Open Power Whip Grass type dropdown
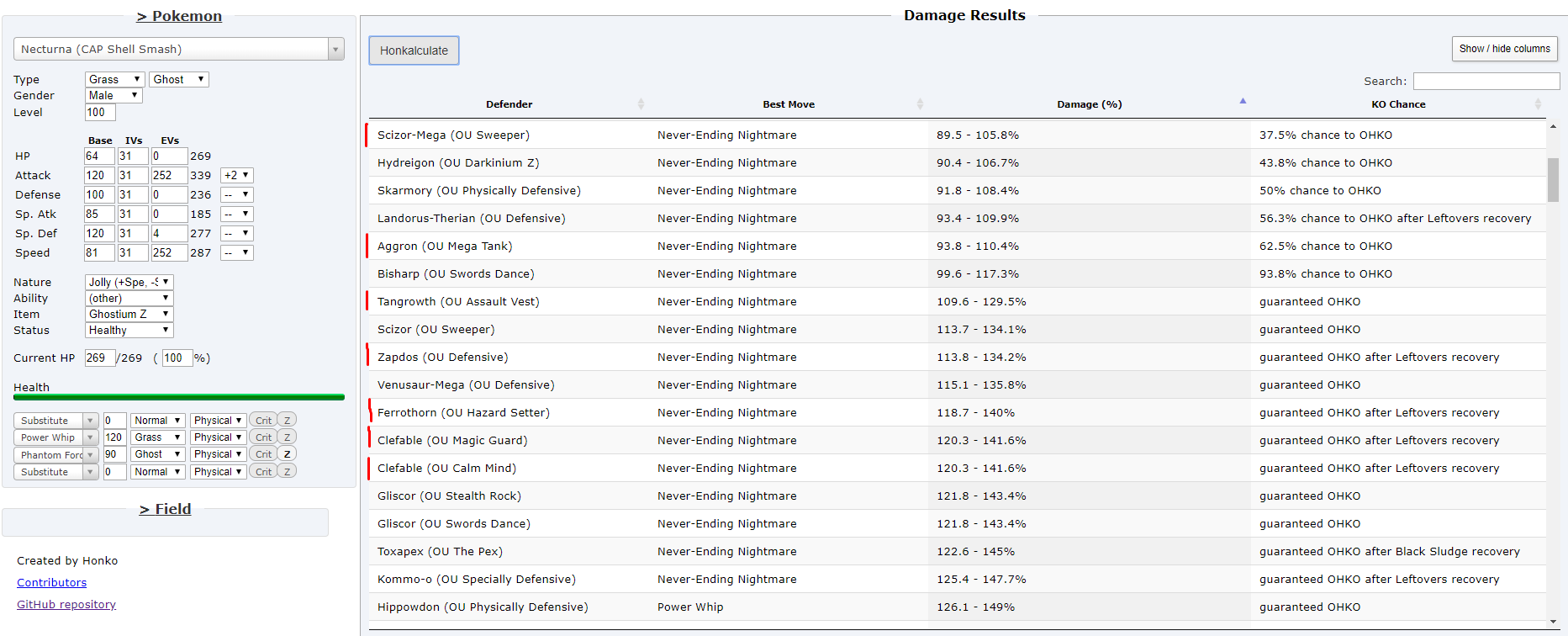 pos(157,437)
